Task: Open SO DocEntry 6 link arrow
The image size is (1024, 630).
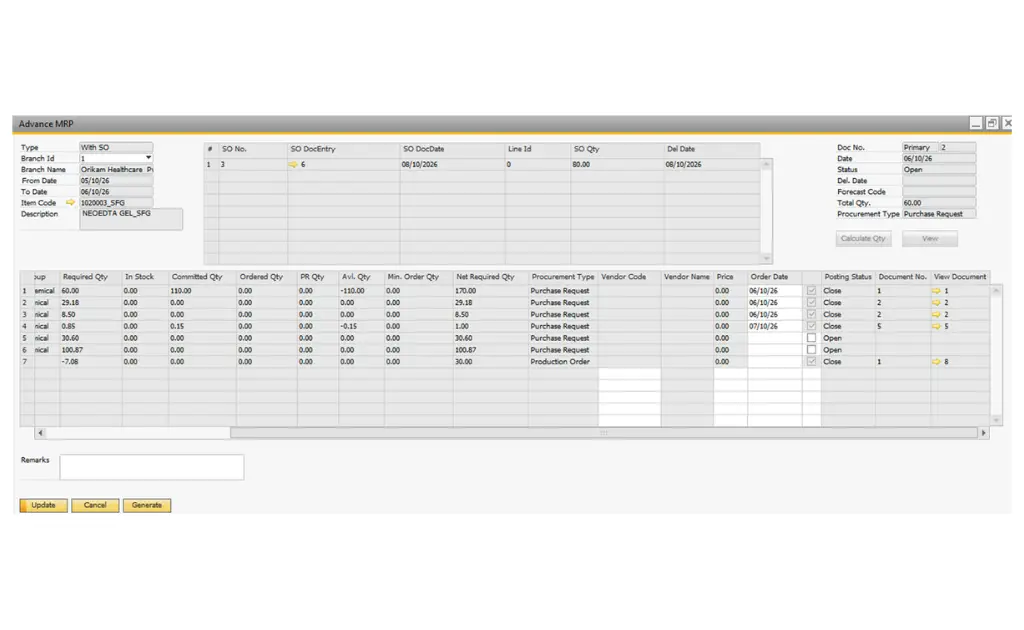Action: (x=293, y=165)
